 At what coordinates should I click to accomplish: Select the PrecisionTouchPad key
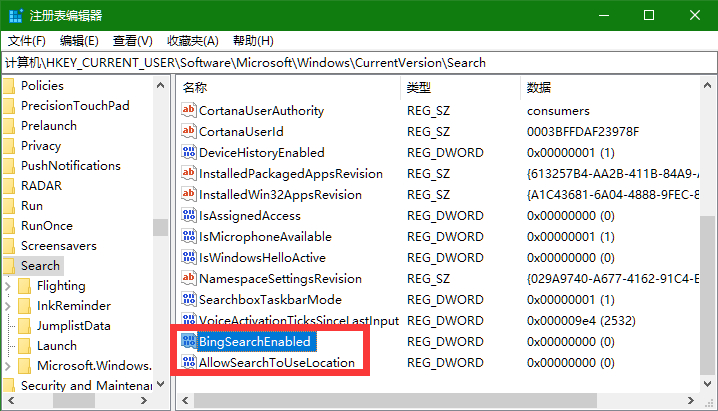pyautogui.click(x=75, y=106)
